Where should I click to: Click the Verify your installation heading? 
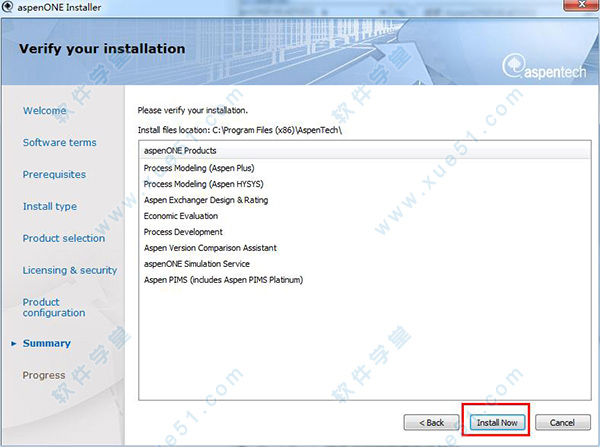click(x=102, y=49)
